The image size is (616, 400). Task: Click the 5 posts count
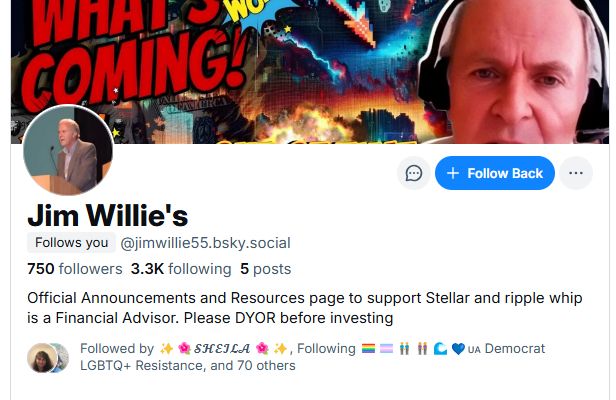(266, 269)
